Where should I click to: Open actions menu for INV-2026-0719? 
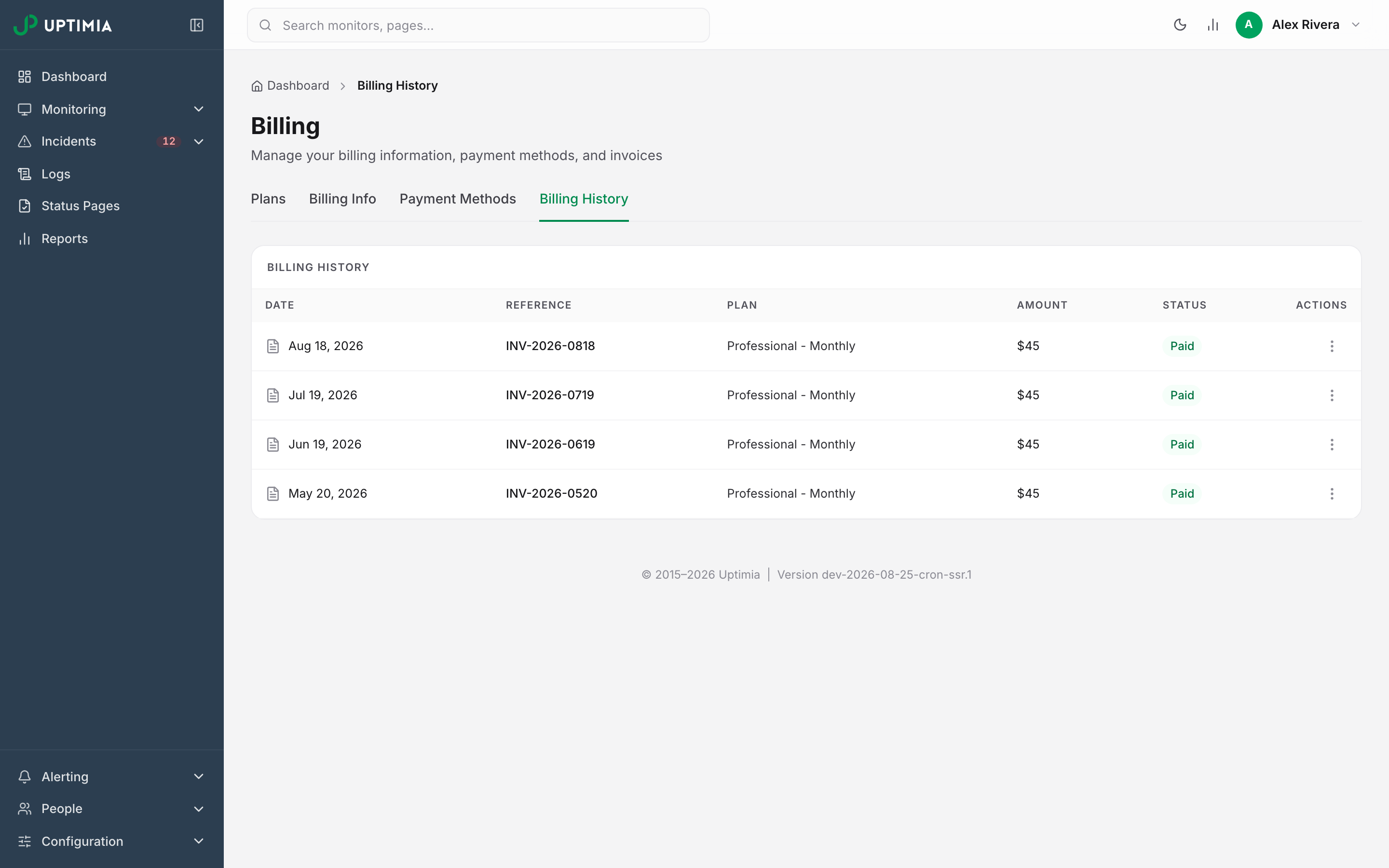(1332, 395)
